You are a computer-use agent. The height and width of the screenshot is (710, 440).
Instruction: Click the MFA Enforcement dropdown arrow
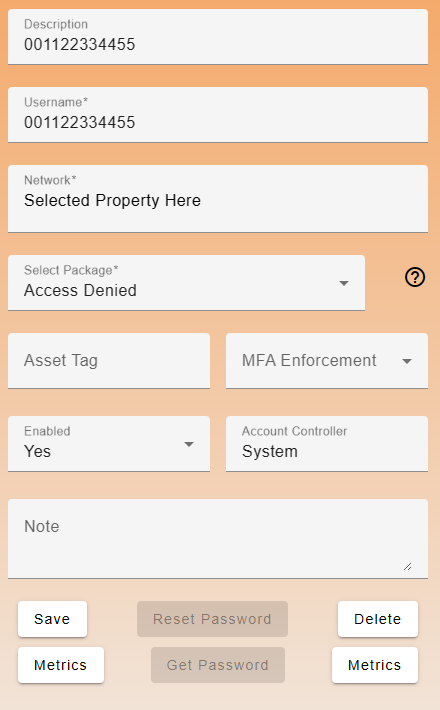tap(407, 361)
